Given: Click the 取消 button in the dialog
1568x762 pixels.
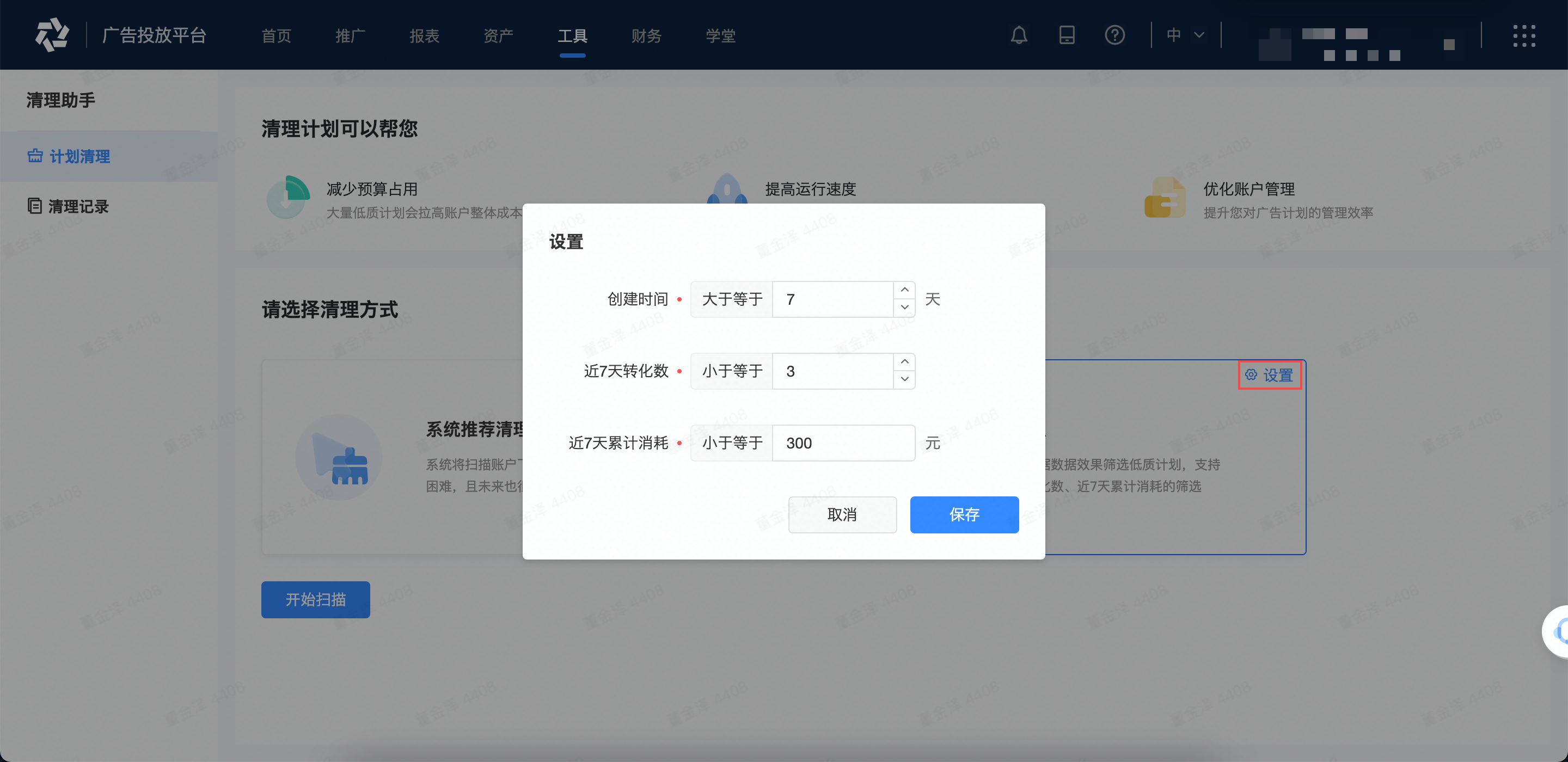Looking at the screenshot, I should (842, 514).
